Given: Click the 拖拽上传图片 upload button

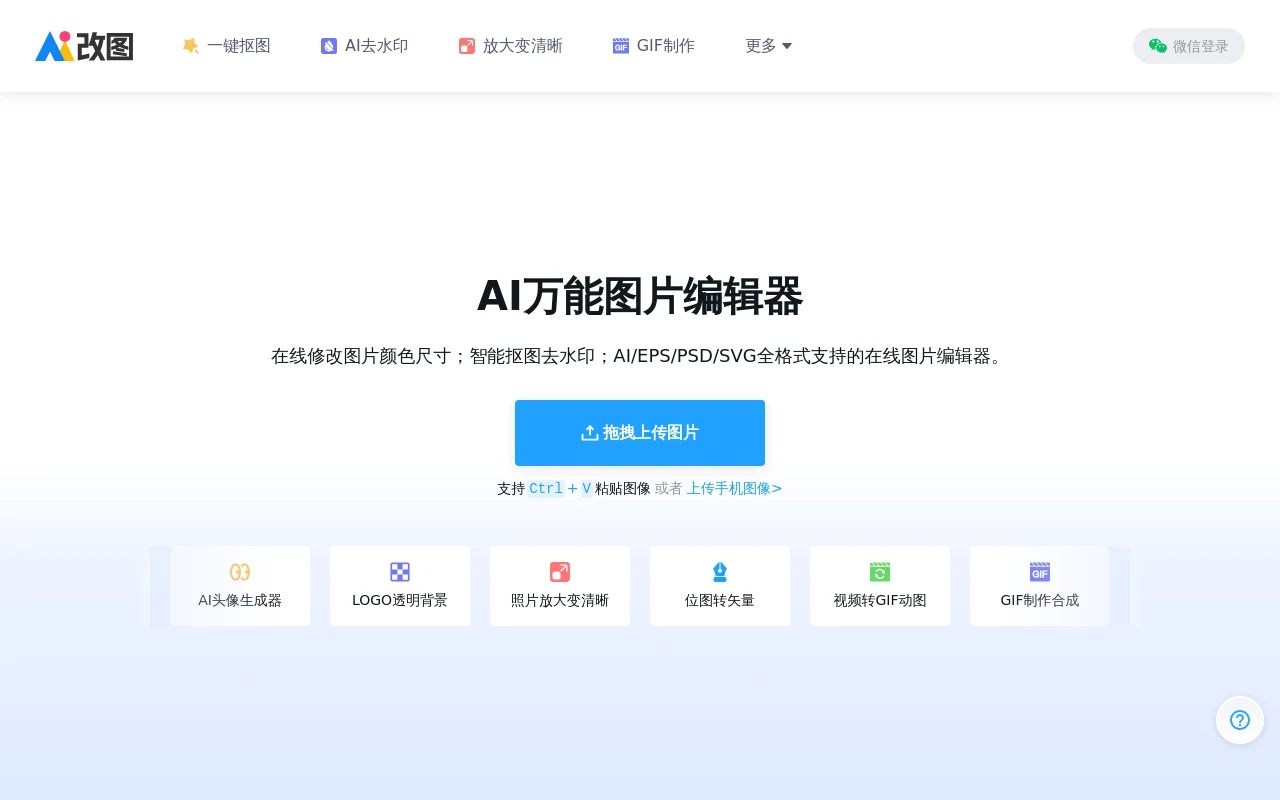Looking at the screenshot, I should [x=640, y=432].
